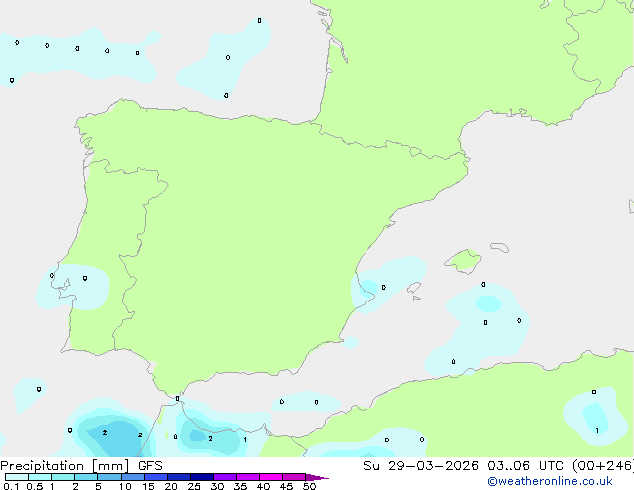634x490 pixels.
Task: Select the 30–35 mm violet legend swatch
Action: [225, 477]
